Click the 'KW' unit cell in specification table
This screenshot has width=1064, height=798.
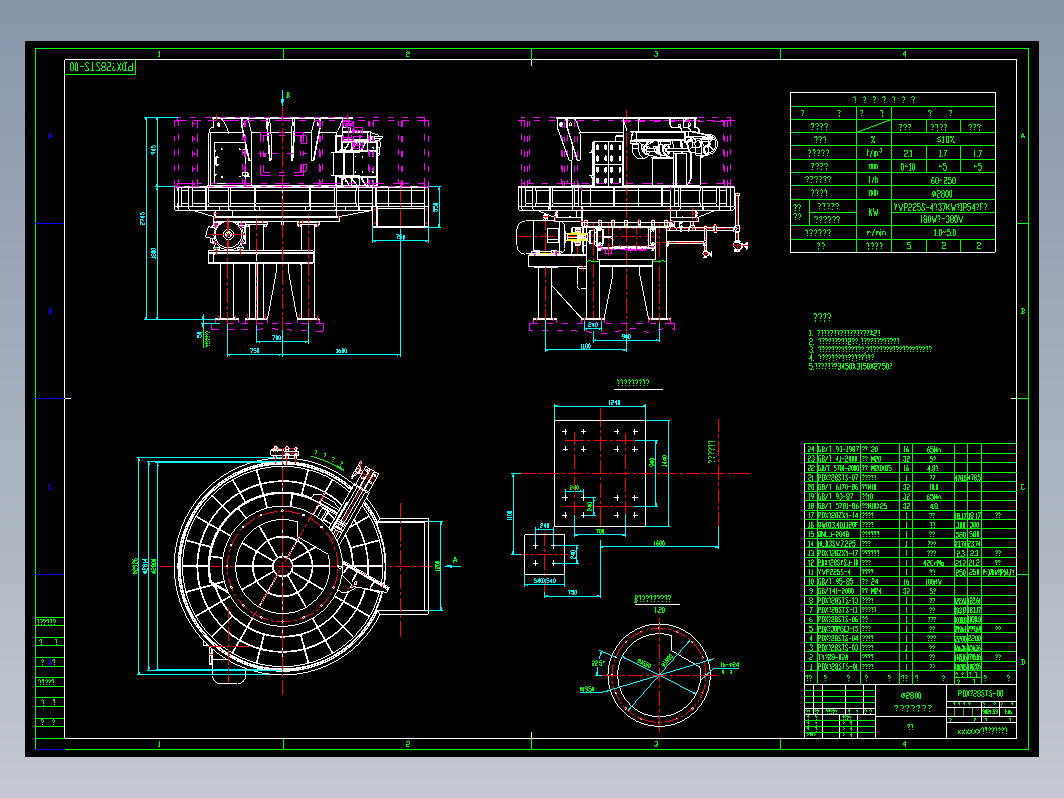coord(873,212)
